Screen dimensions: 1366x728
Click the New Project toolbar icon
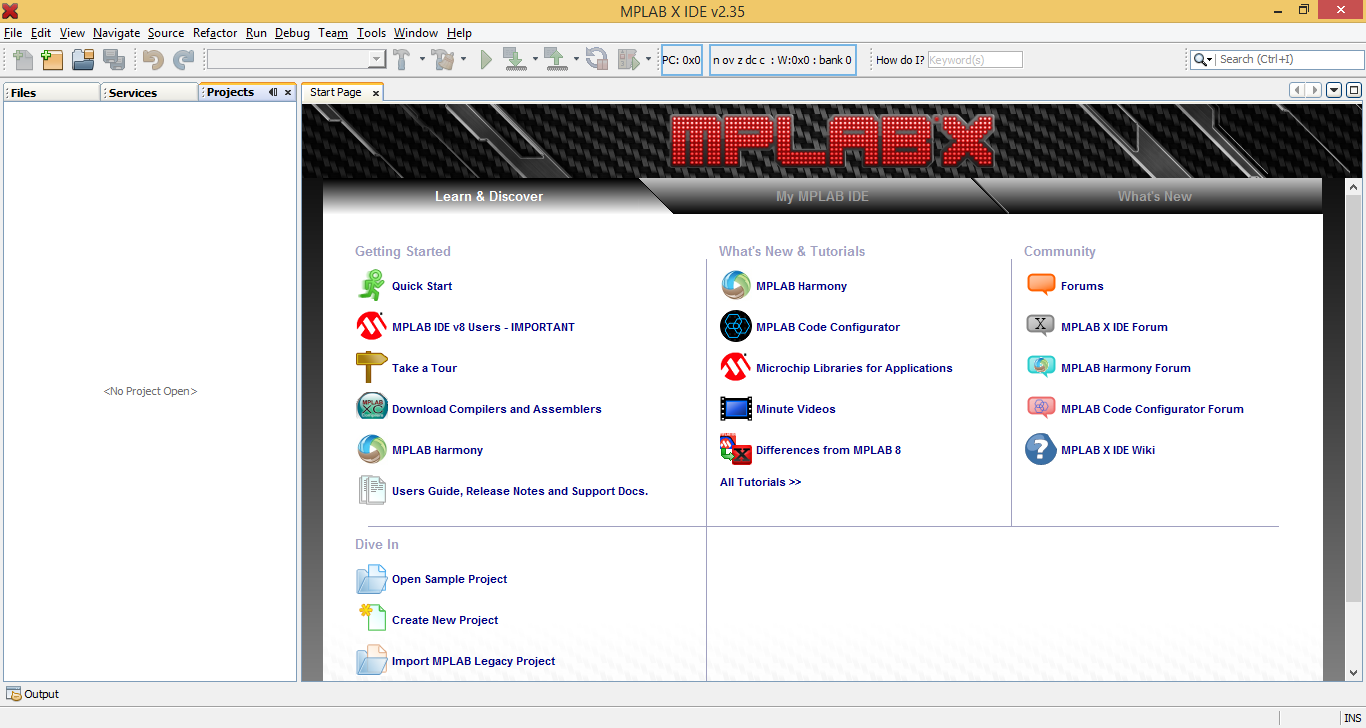[x=52, y=59]
